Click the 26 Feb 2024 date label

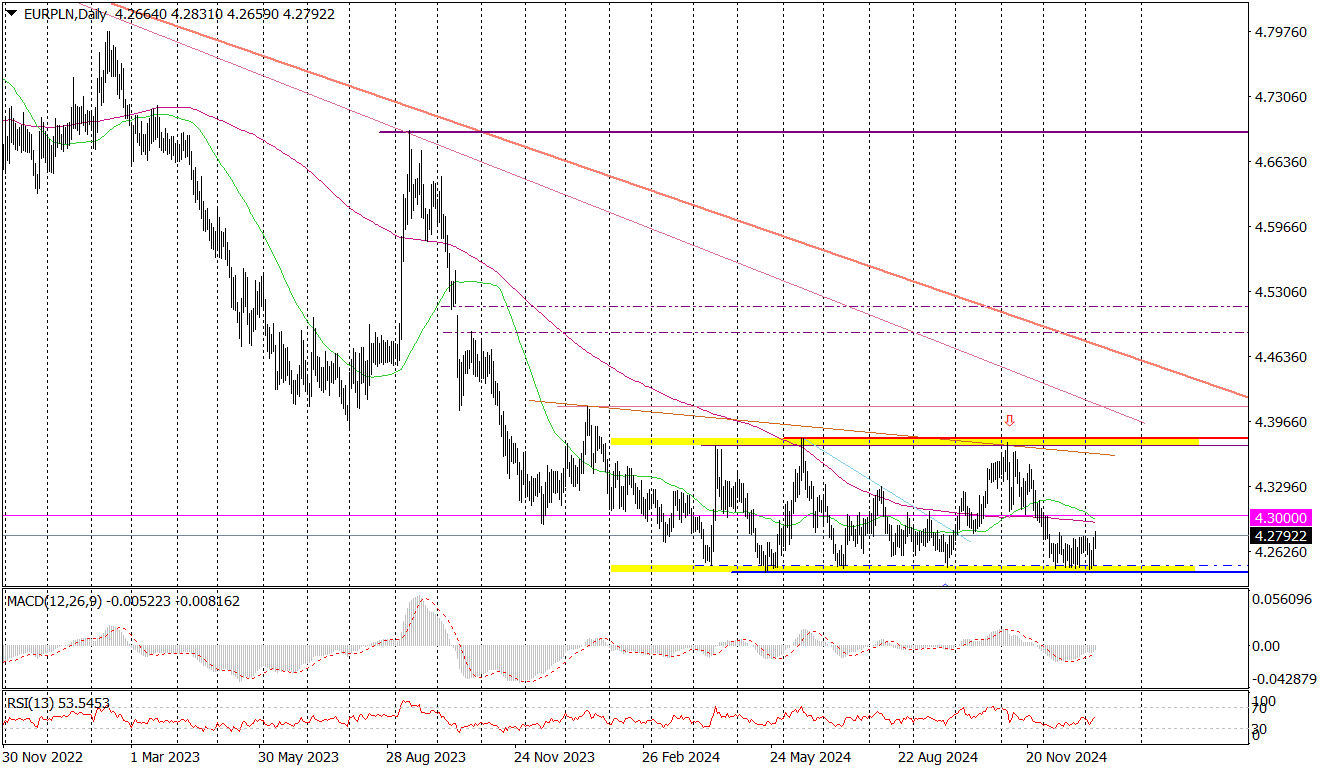click(x=682, y=758)
